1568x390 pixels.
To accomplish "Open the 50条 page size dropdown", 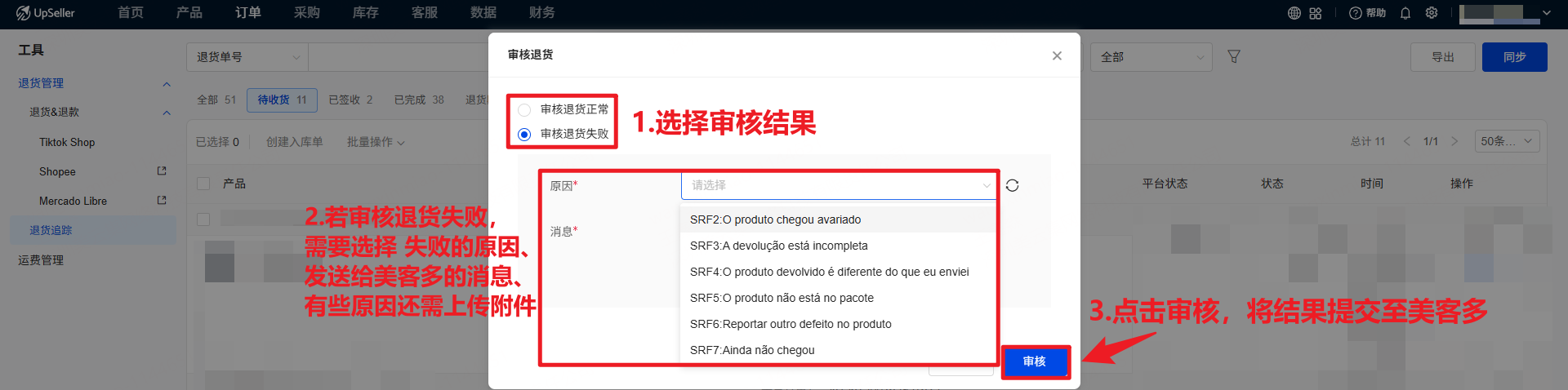I will (1507, 141).
